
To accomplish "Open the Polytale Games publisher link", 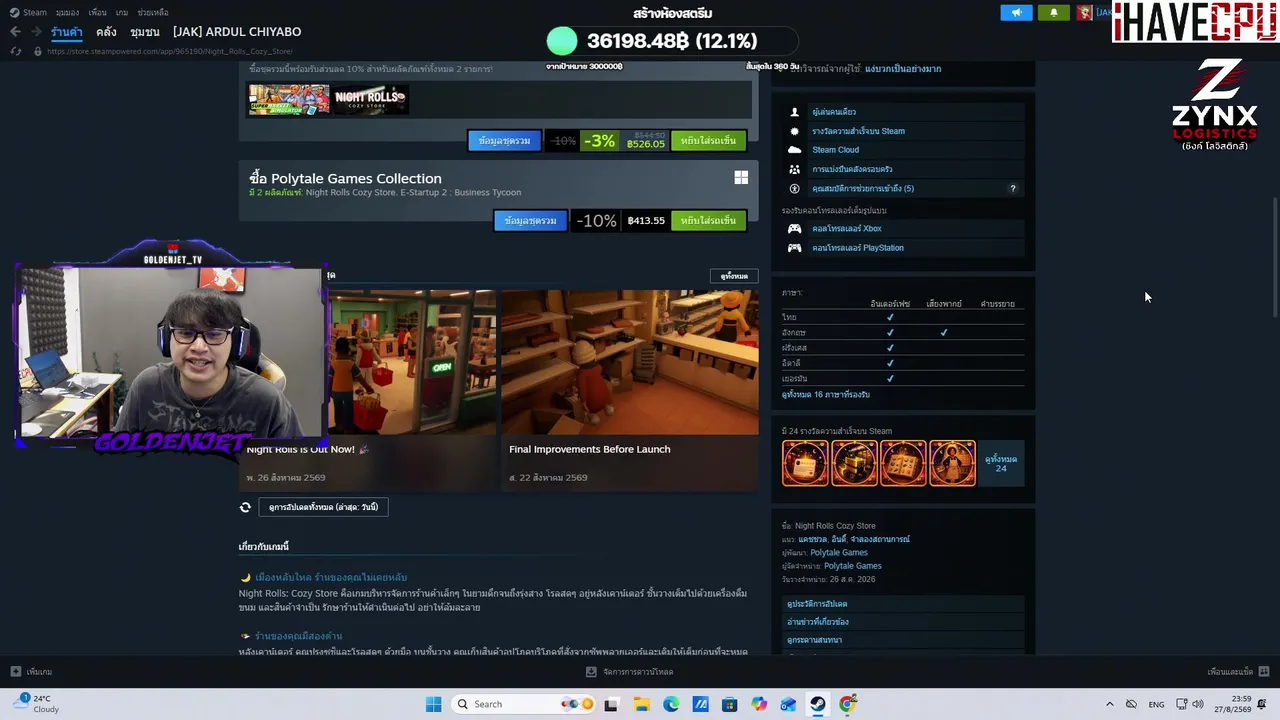I will 853,566.
